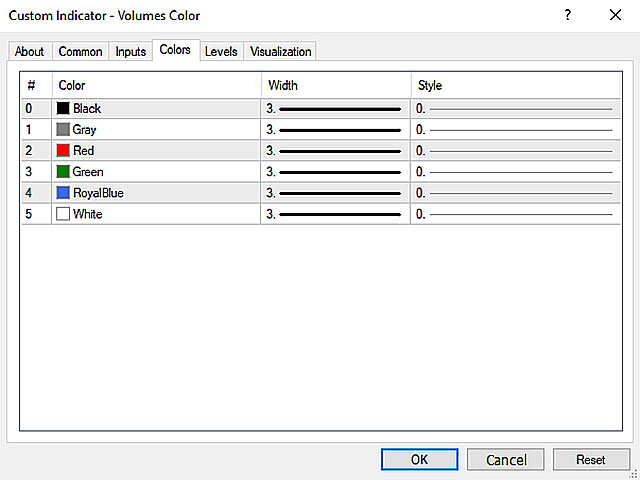This screenshot has width=640, height=480.
Task: Select the 'Red' color name text
Action: pos(84,151)
